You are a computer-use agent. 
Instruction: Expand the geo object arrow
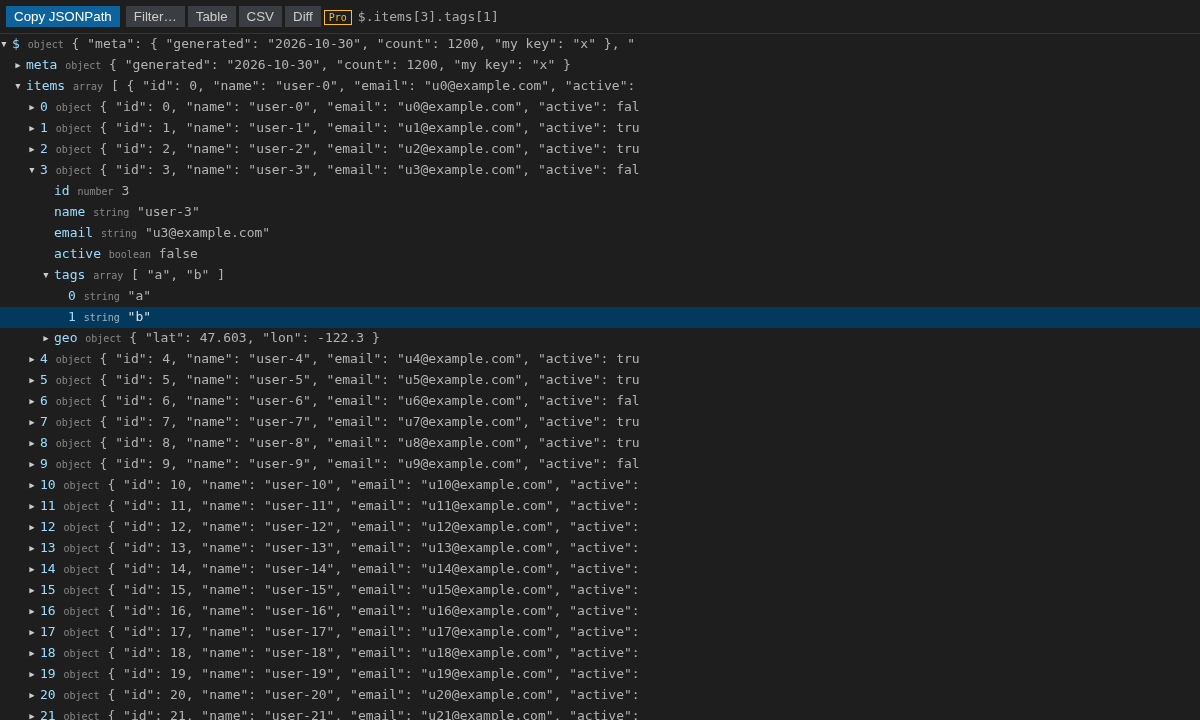pyautogui.click(x=46, y=338)
